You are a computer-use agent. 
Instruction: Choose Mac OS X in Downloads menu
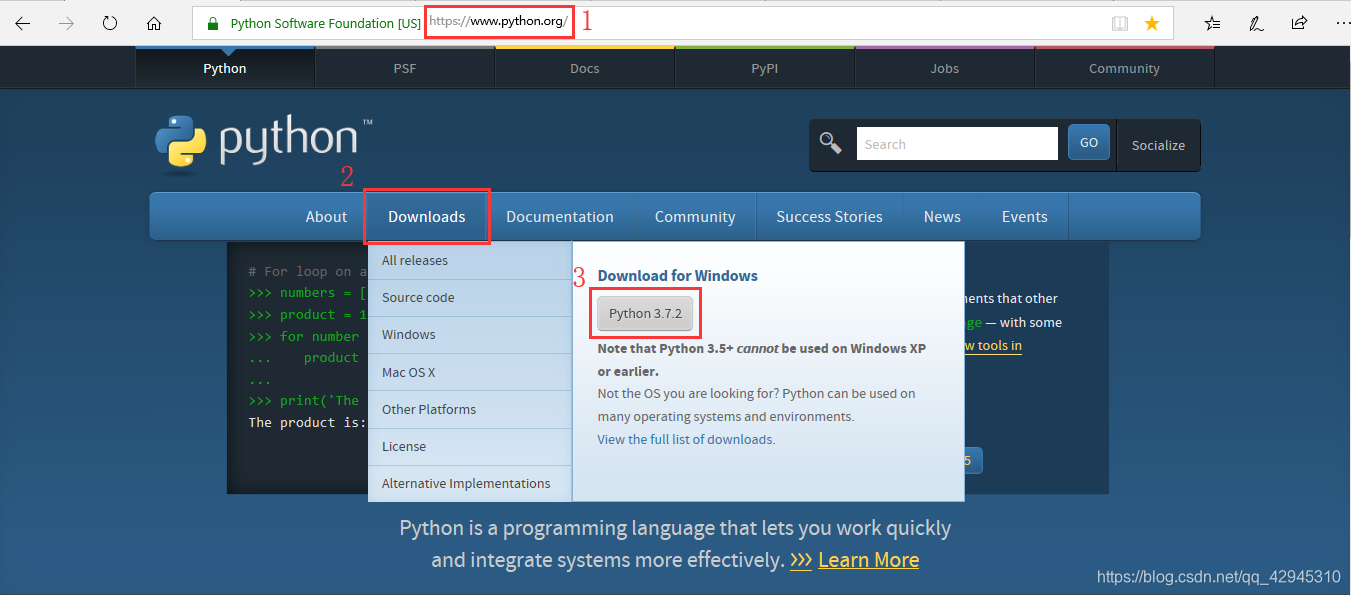click(x=470, y=372)
